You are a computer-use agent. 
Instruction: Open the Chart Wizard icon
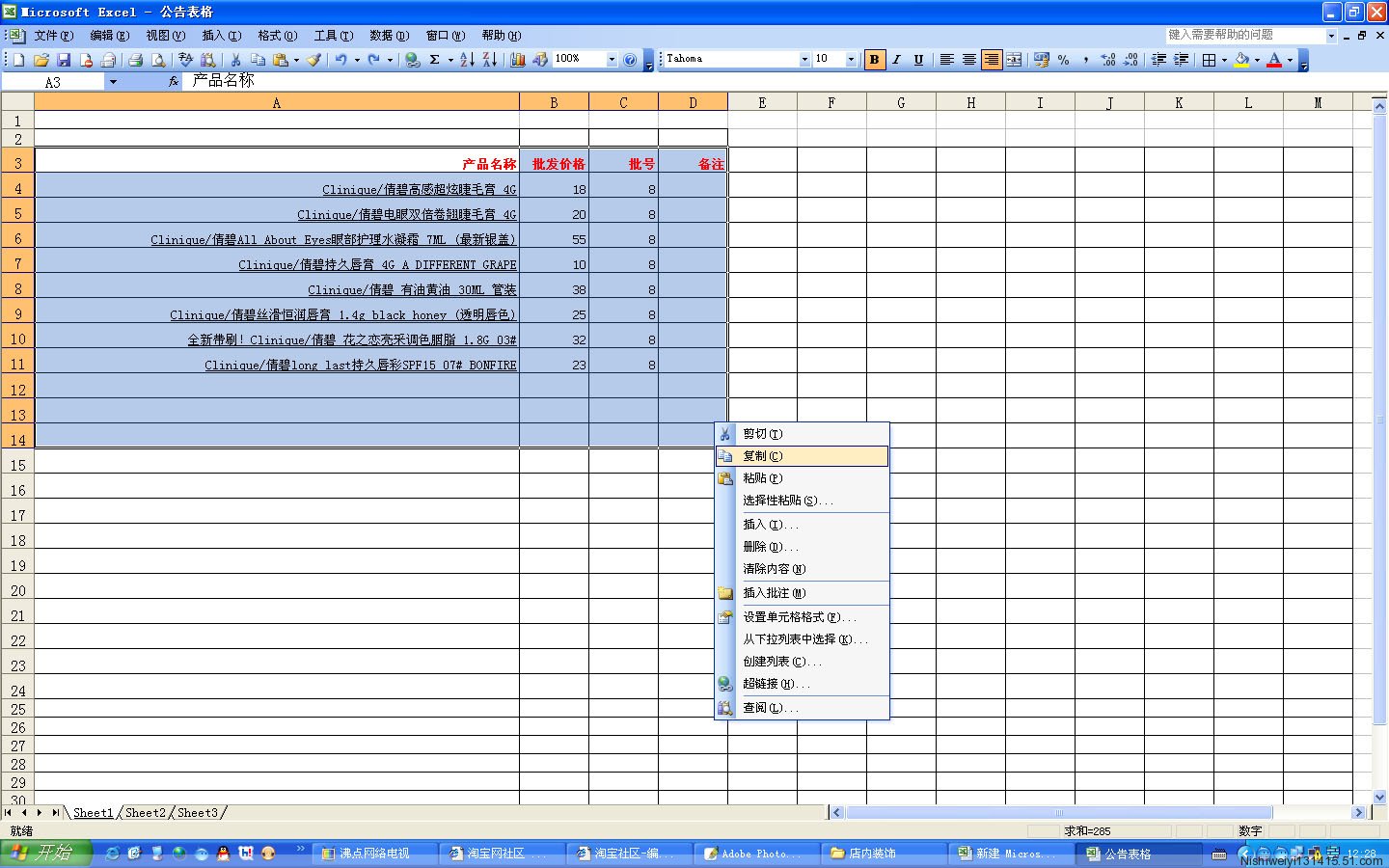tap(518, 60)
